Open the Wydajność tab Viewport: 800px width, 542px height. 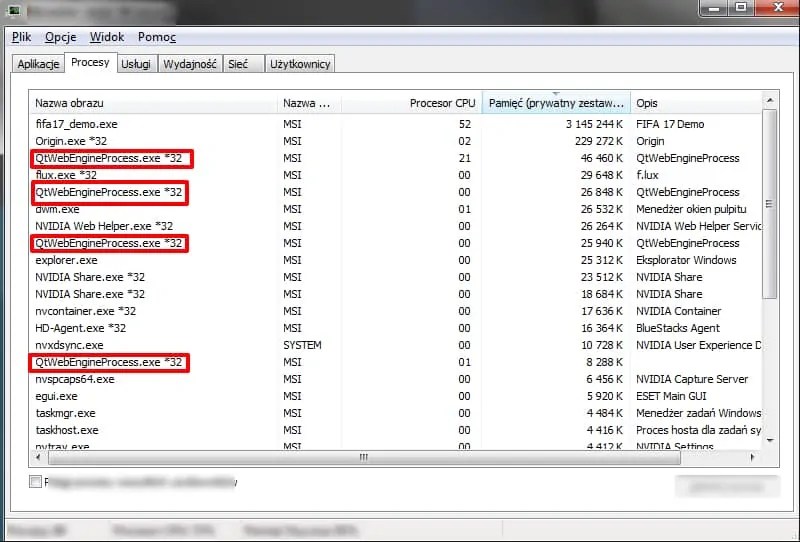tap(190, 64)
